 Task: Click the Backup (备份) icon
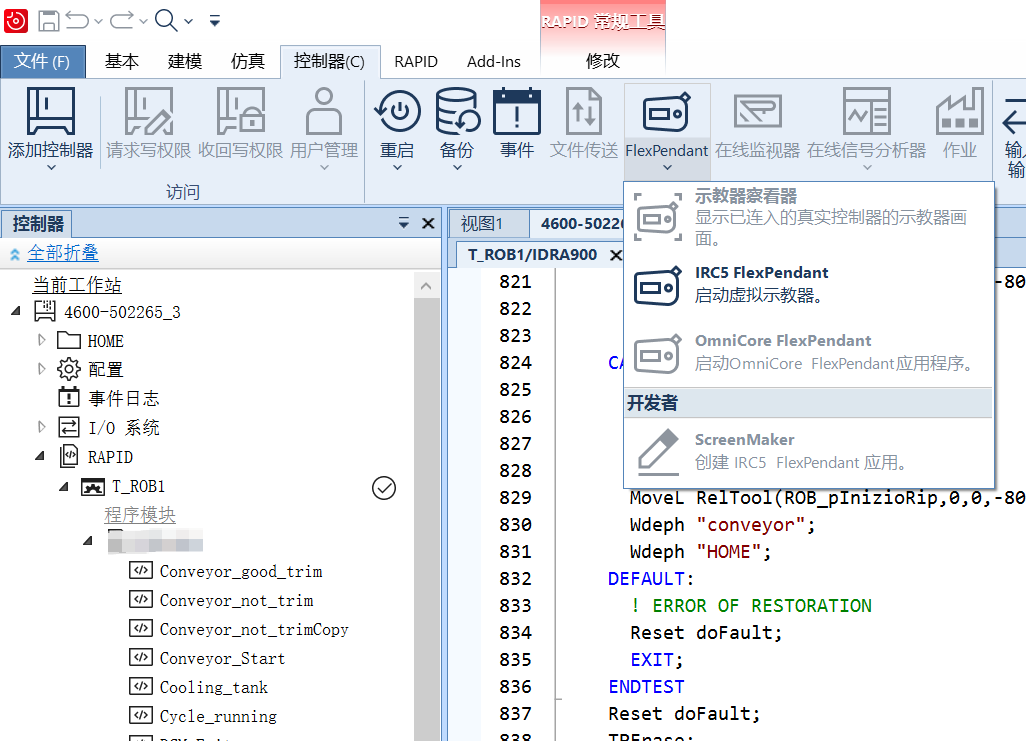[457, 111]
